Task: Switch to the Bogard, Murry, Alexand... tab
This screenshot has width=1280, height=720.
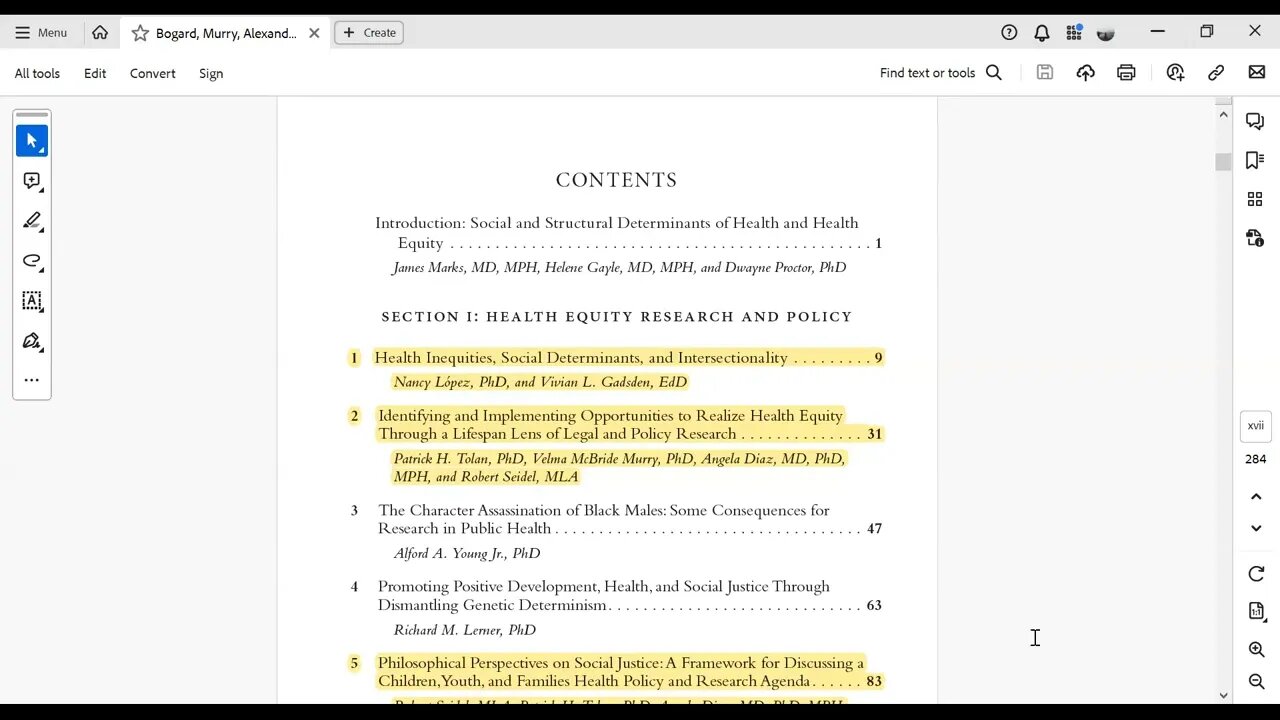Action: click(x=226, y=33)
